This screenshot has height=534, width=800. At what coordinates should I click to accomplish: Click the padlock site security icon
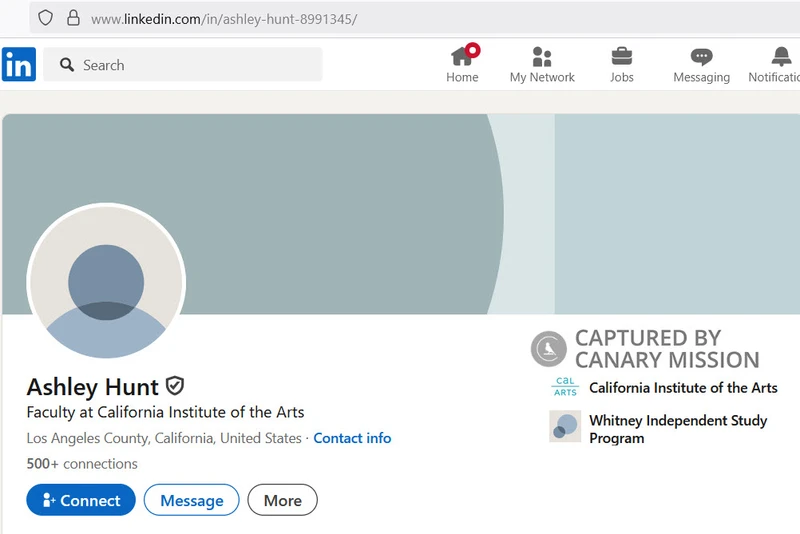point(73,18)
